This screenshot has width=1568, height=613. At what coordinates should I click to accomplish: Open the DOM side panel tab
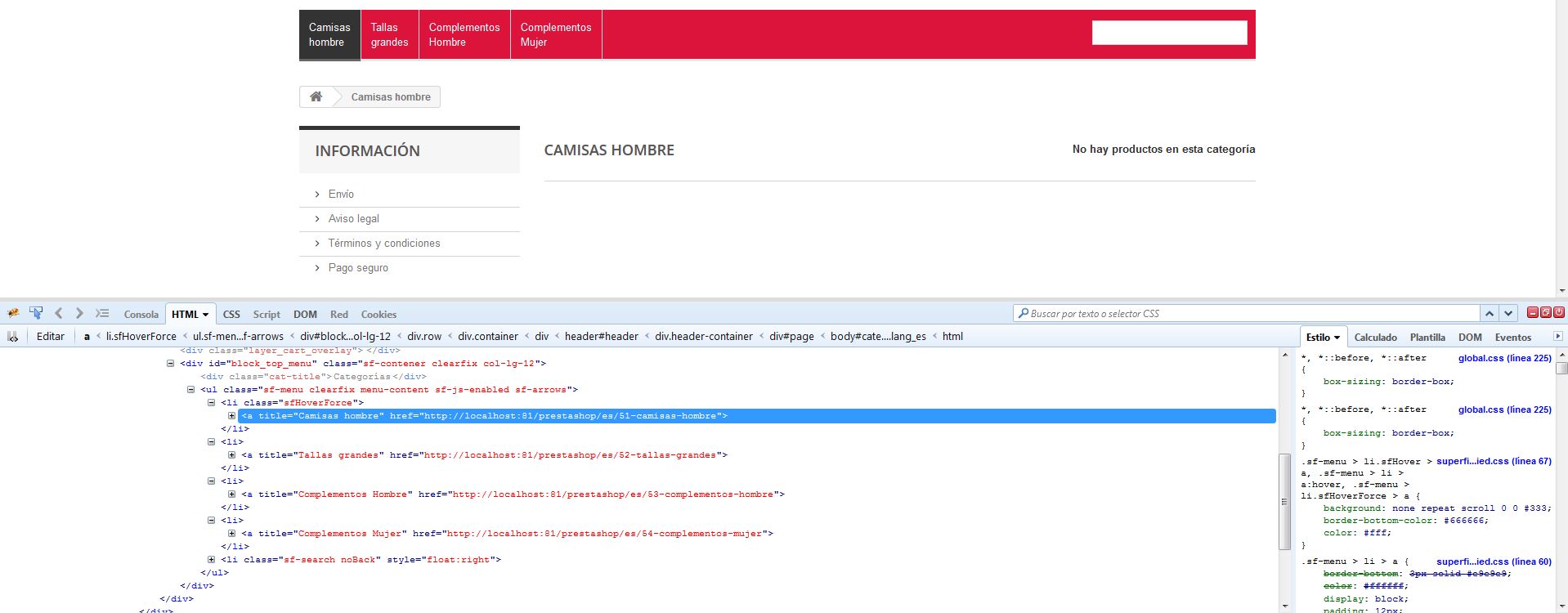pos(1470,337)
